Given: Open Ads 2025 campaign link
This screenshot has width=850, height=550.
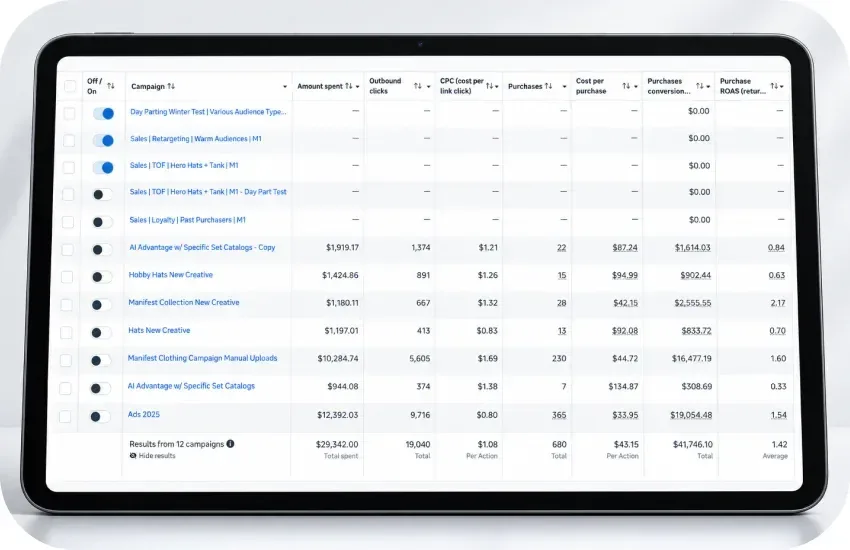Looking at the screenshot, I should pos(144,415).
